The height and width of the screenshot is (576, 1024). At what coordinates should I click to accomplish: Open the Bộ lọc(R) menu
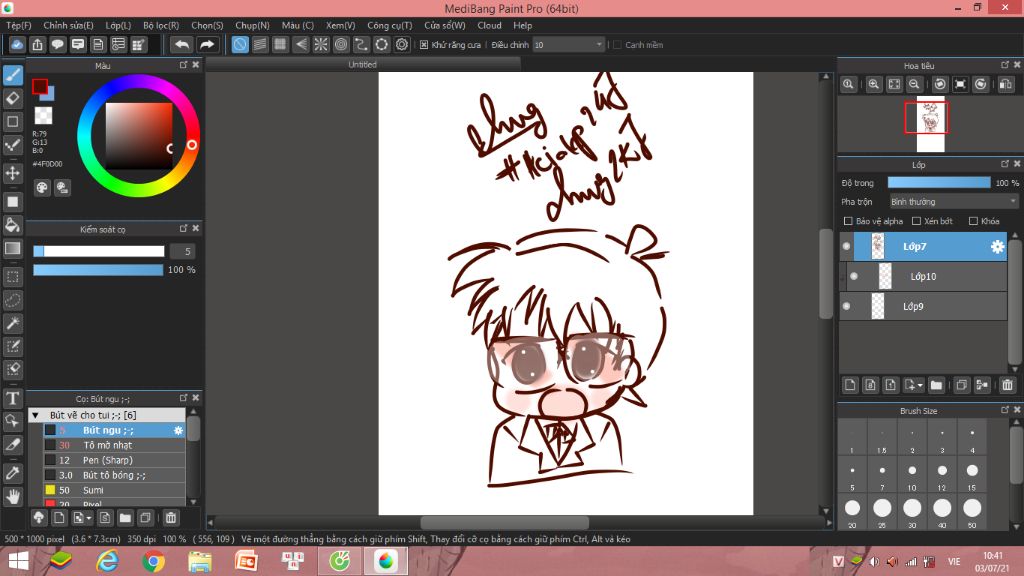pos(161,25)
